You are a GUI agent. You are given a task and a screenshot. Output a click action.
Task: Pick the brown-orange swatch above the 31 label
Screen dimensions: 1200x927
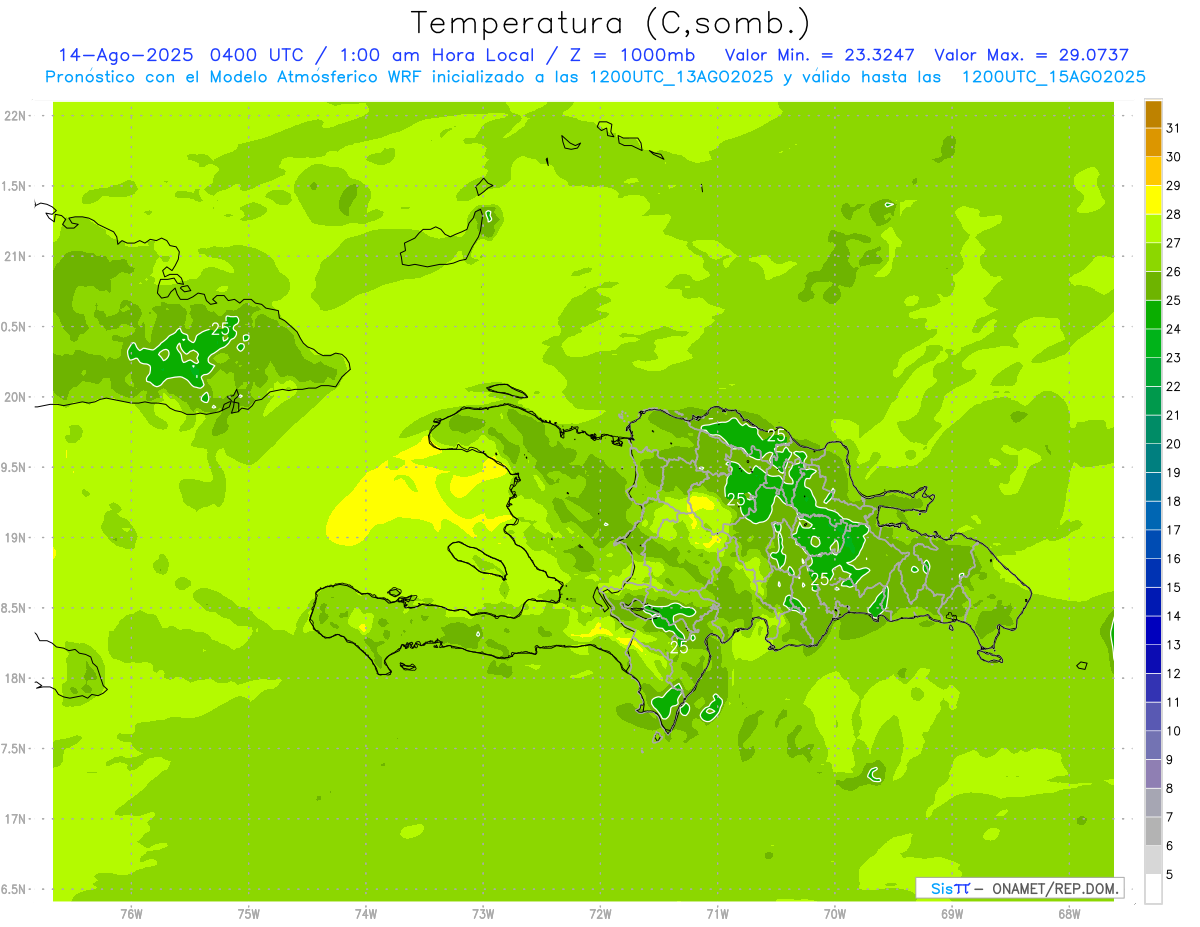click(1153, 114)
